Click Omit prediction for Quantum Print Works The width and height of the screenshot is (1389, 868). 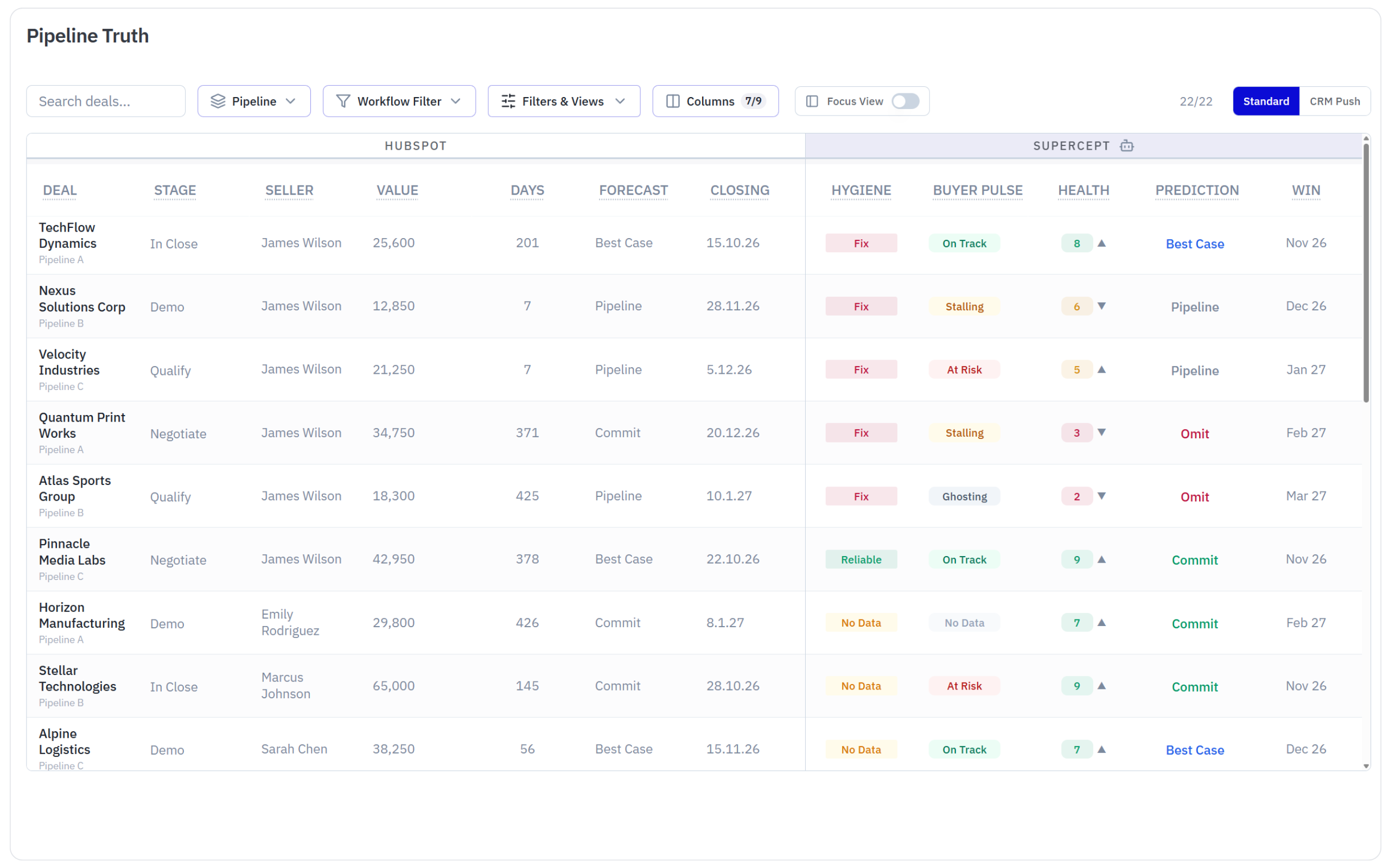tap(1194, 433)
